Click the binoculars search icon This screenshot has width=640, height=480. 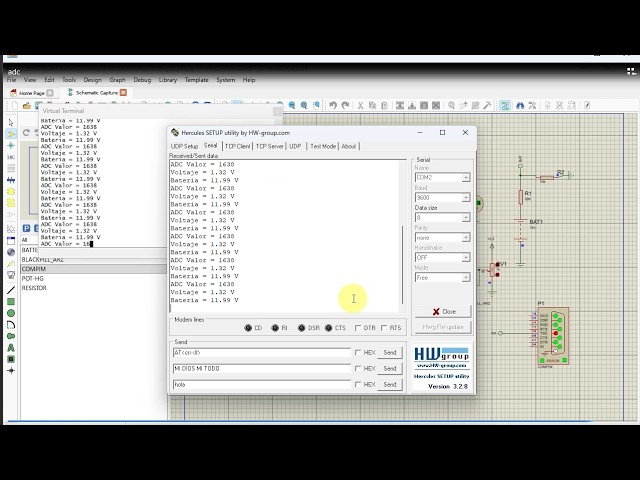click(520, 105)
